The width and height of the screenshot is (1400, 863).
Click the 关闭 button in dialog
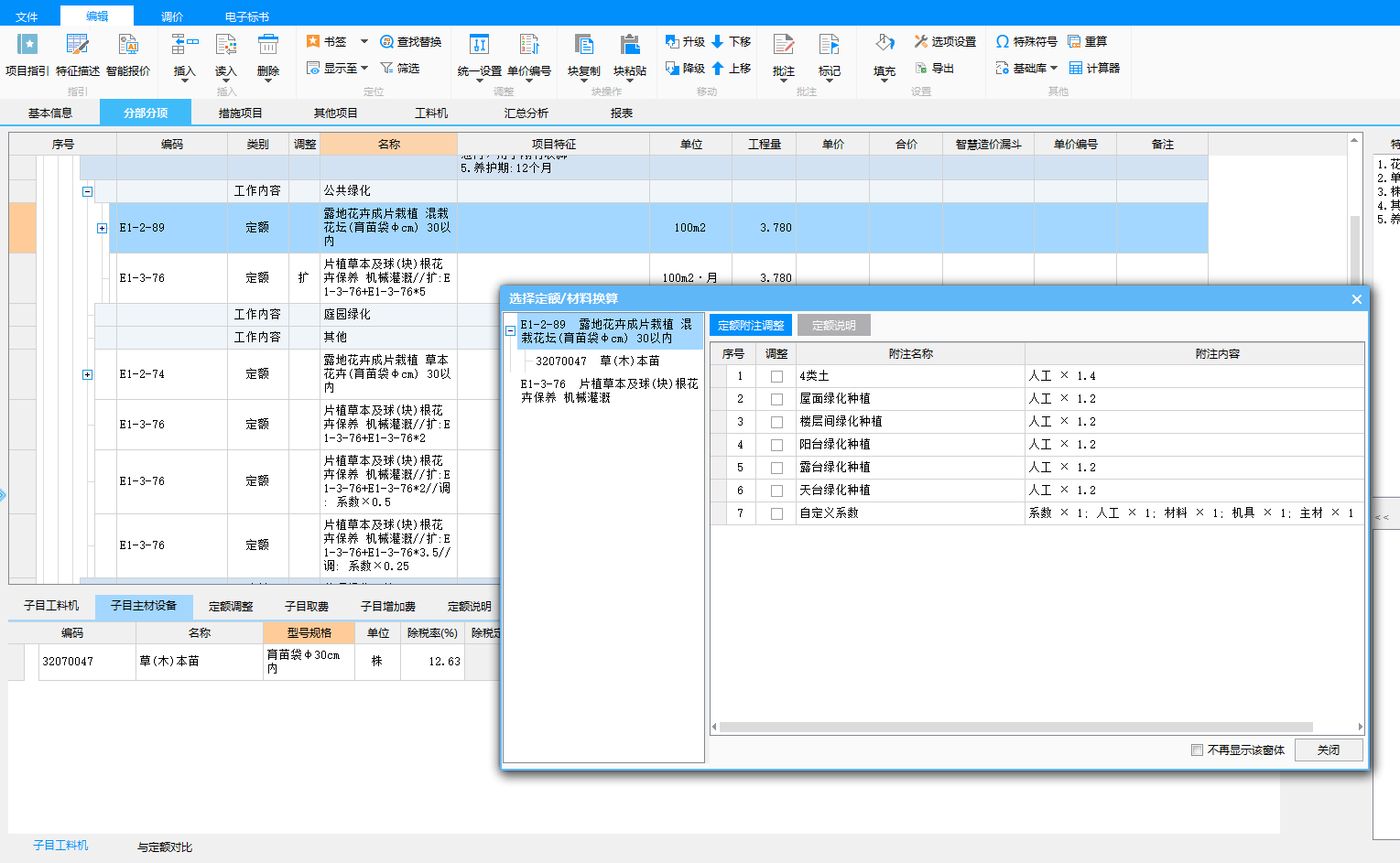(x=1329, y=750)
